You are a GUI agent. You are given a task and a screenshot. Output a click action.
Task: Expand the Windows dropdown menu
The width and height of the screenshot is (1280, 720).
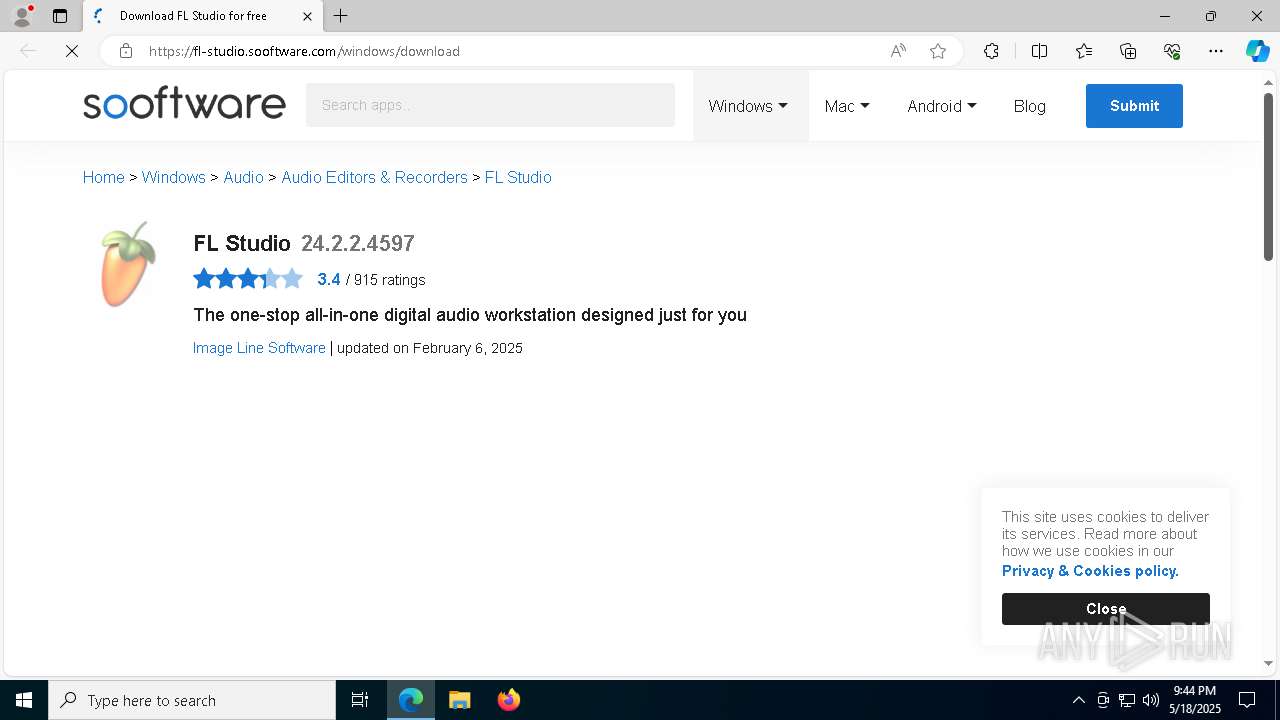pyautogui.click(x=748, y=106)
